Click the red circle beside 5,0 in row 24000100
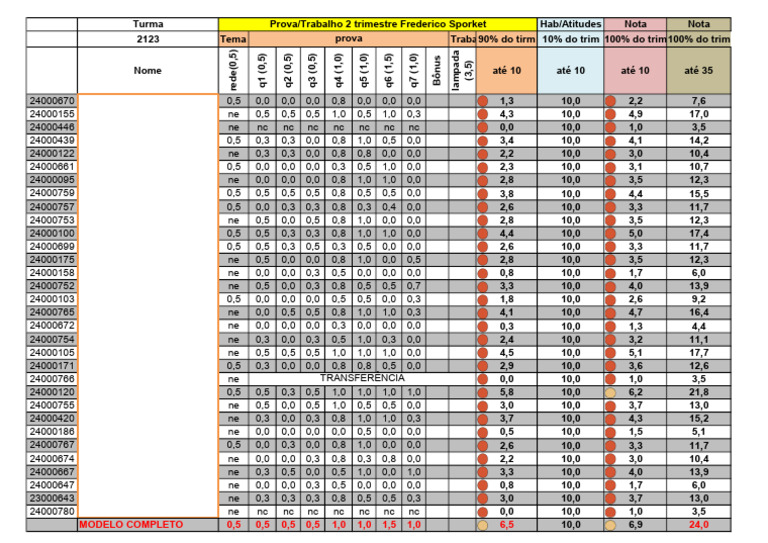 pos(610,234)
